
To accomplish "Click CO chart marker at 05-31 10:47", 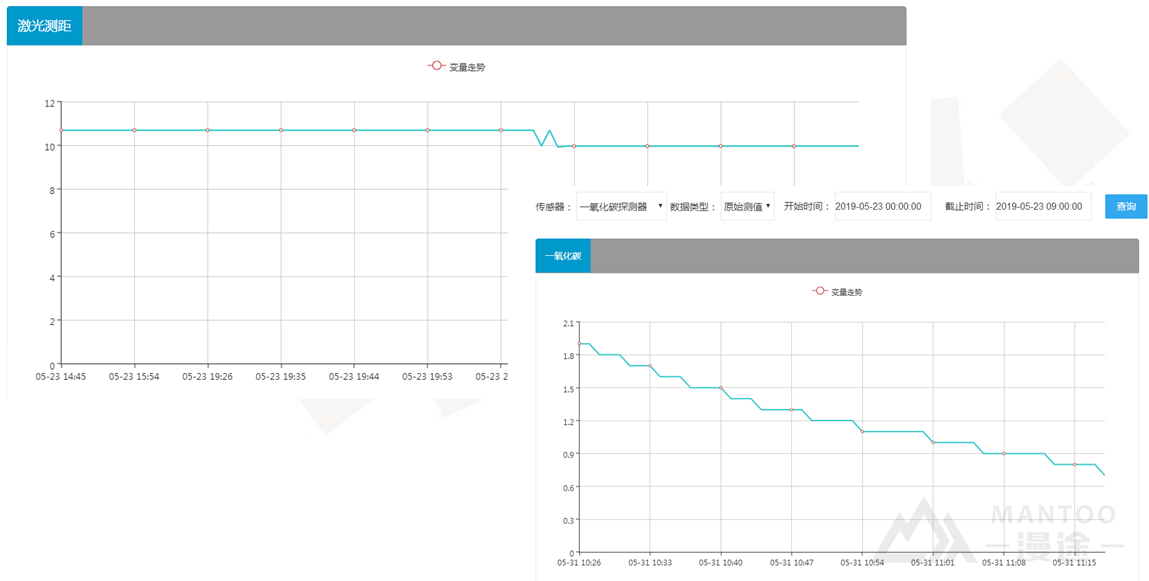I will [791, 409].
